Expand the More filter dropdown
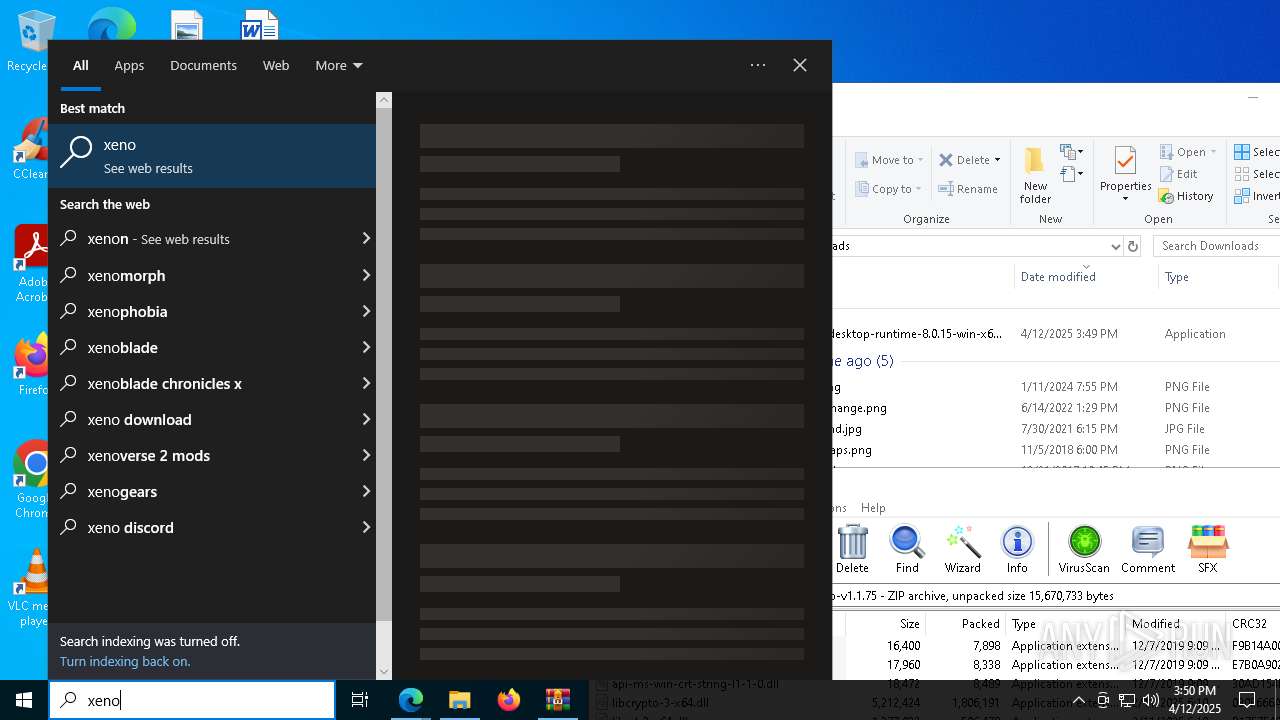The height and width of the screenshot is (720, 1280). pyautogui.click(x=338, y=65)
